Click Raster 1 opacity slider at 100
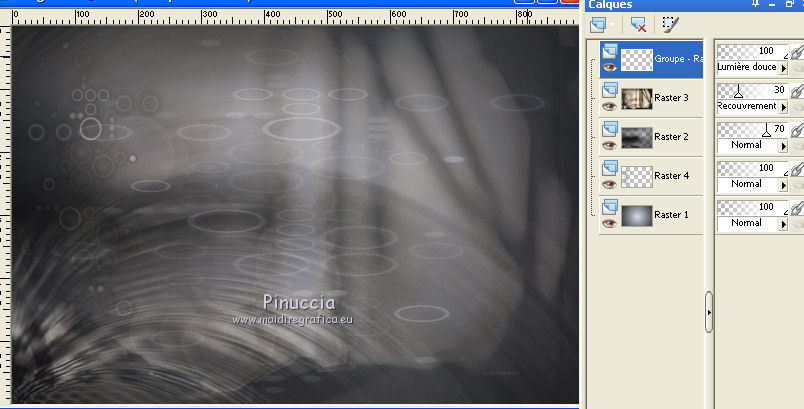This screenshot has width=804, height=409. coord(752,207)
